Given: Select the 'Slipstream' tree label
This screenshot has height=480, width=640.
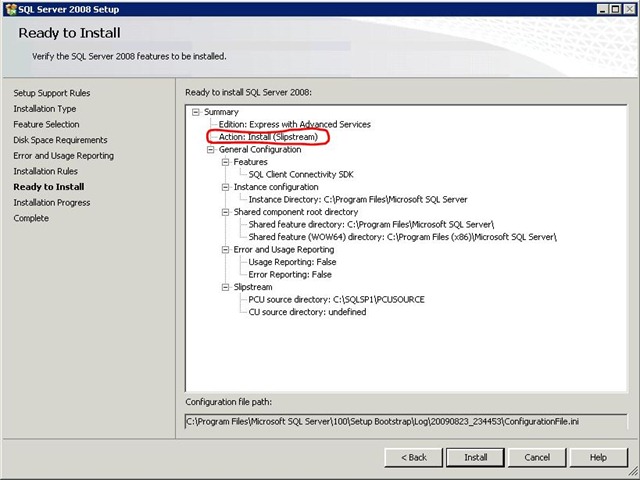Looking at the screenshot, I should coord(253,287).
